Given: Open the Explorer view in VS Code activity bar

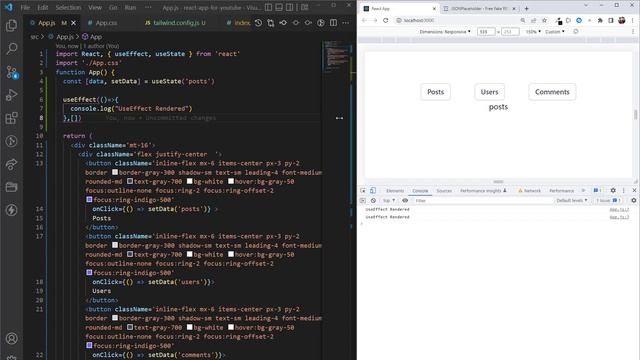Looking at the screenshot, I should point(11,25).
